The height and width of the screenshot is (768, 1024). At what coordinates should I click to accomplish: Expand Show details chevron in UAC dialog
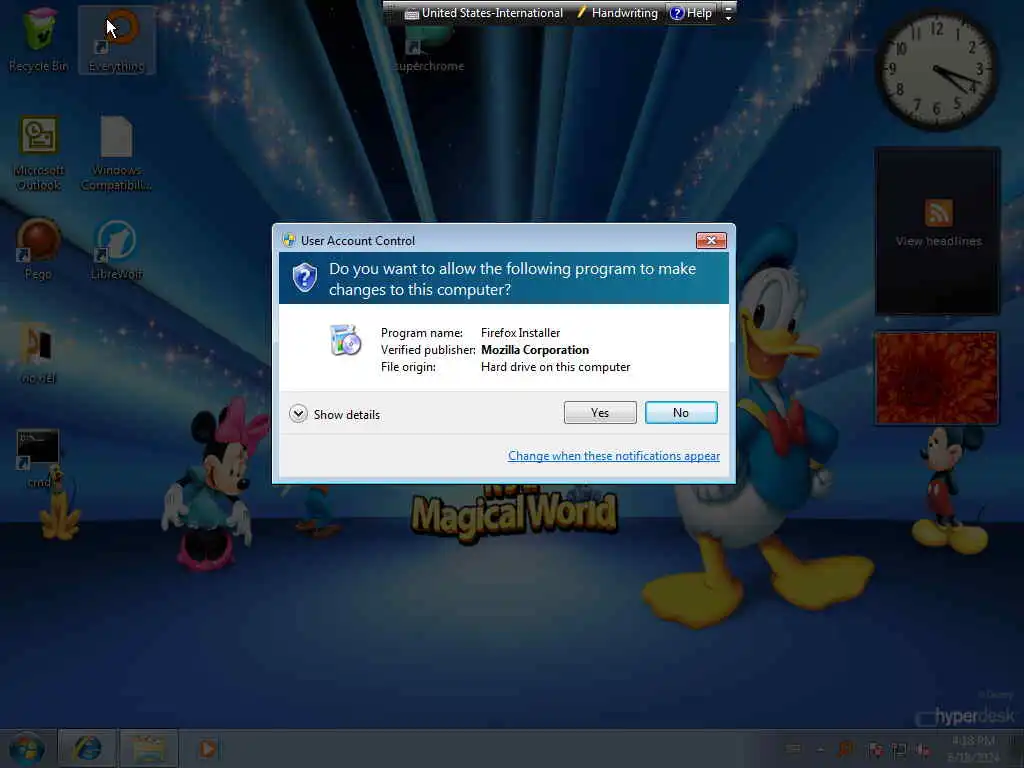298,414
